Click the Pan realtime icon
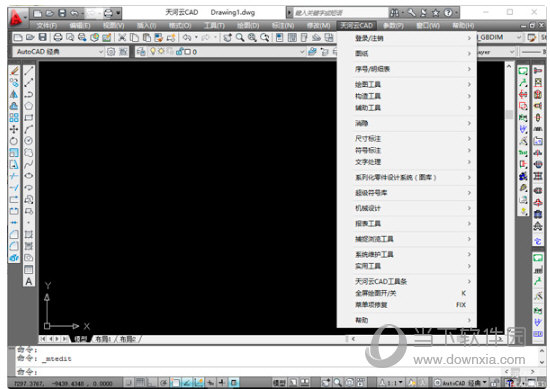 228,37
